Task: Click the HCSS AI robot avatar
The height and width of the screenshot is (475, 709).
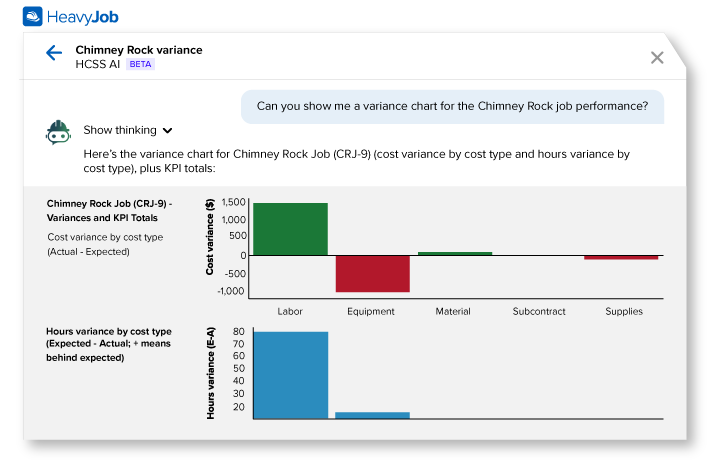Action: (x=58, y=133)
